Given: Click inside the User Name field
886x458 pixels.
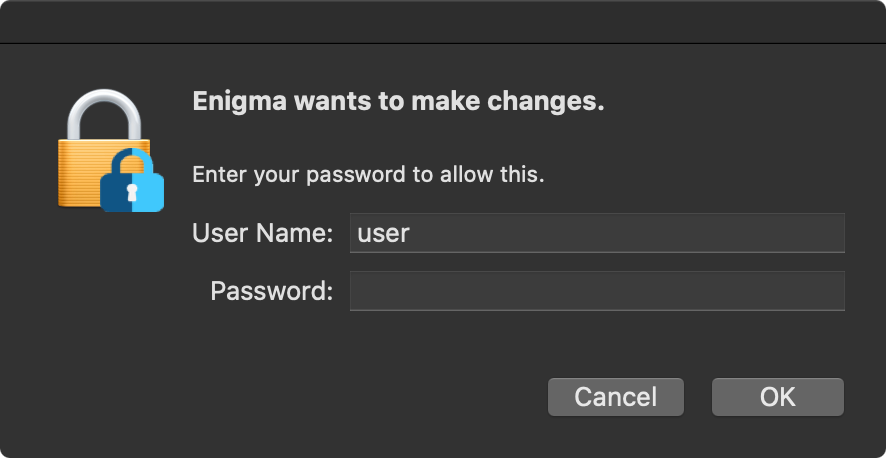Looking at the screenshot, I should (x=597, y=233).
